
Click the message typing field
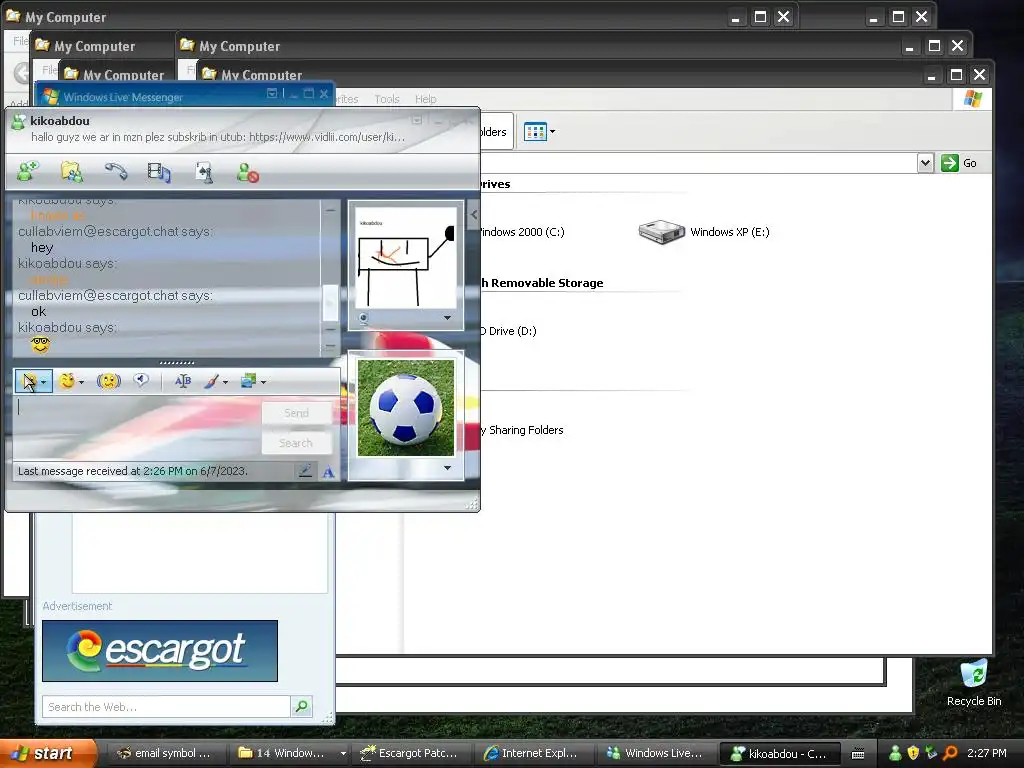tap(136, 426)
